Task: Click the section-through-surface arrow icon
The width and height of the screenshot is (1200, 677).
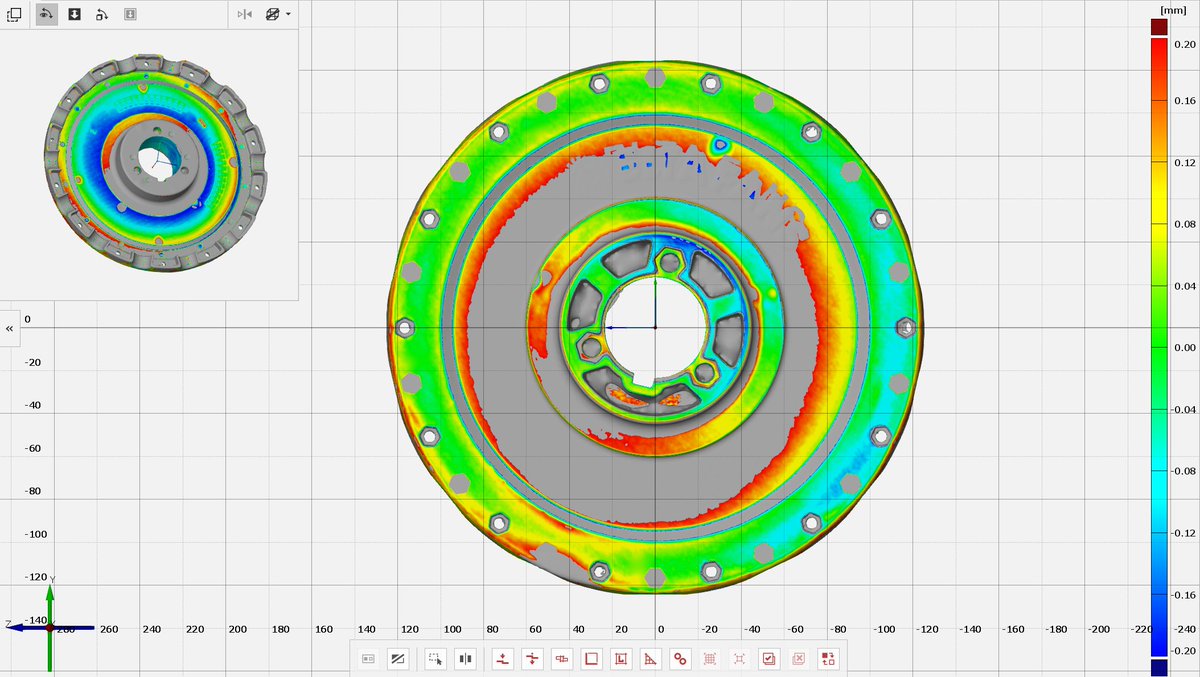Action: 532,659
